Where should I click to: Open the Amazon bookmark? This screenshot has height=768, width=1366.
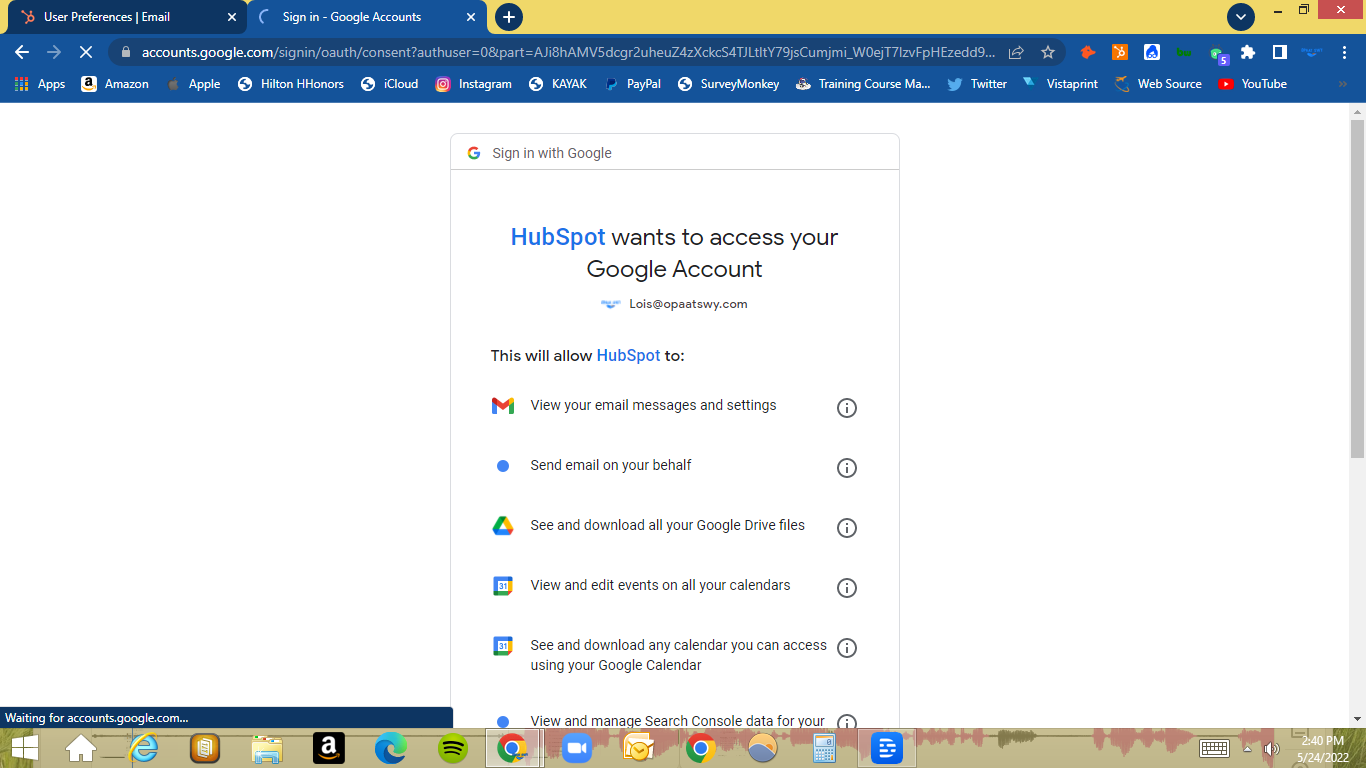(115, 84)
